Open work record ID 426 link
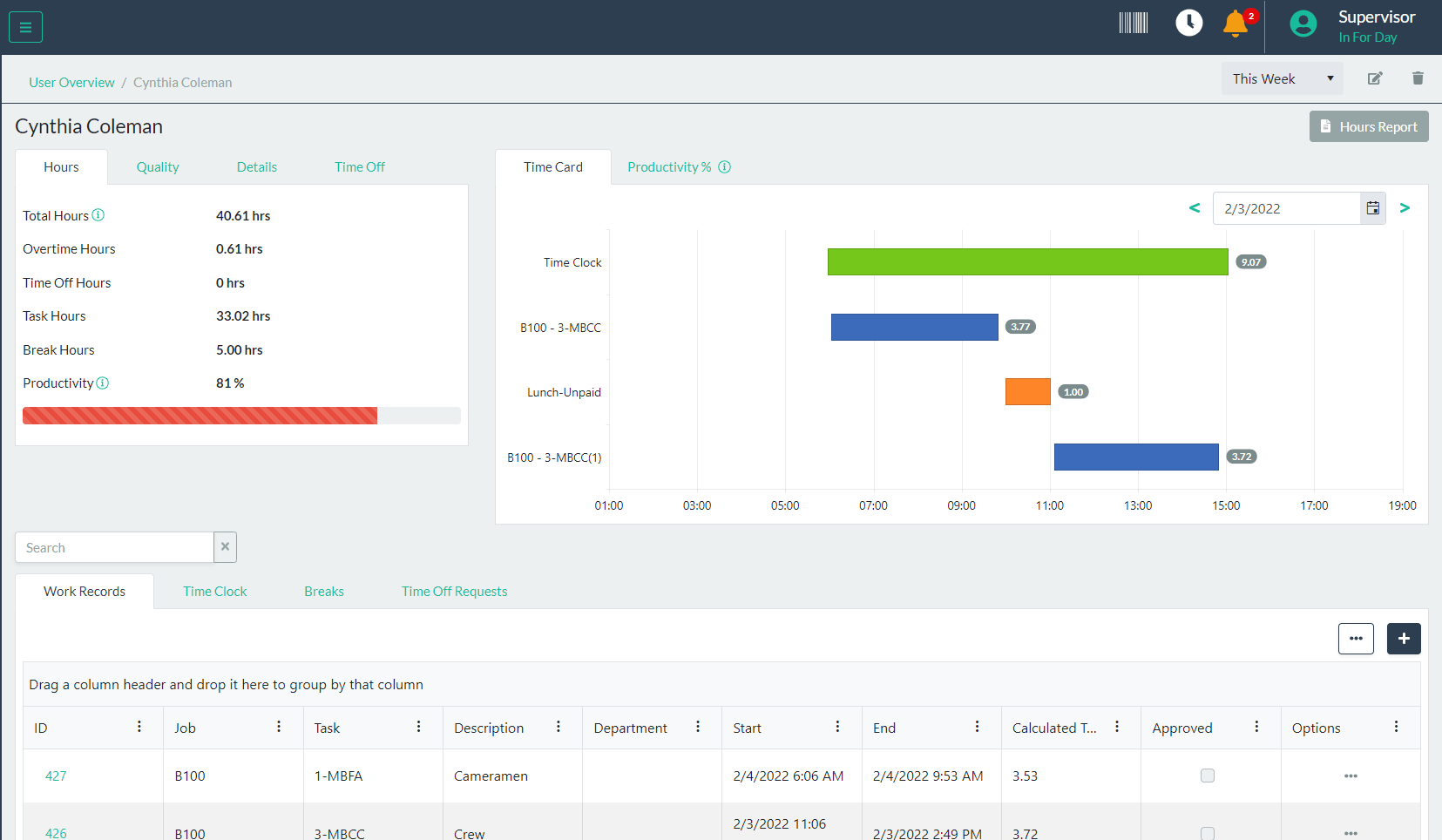1442x840 pixels. pyautogui.click(x=56, y=833)
